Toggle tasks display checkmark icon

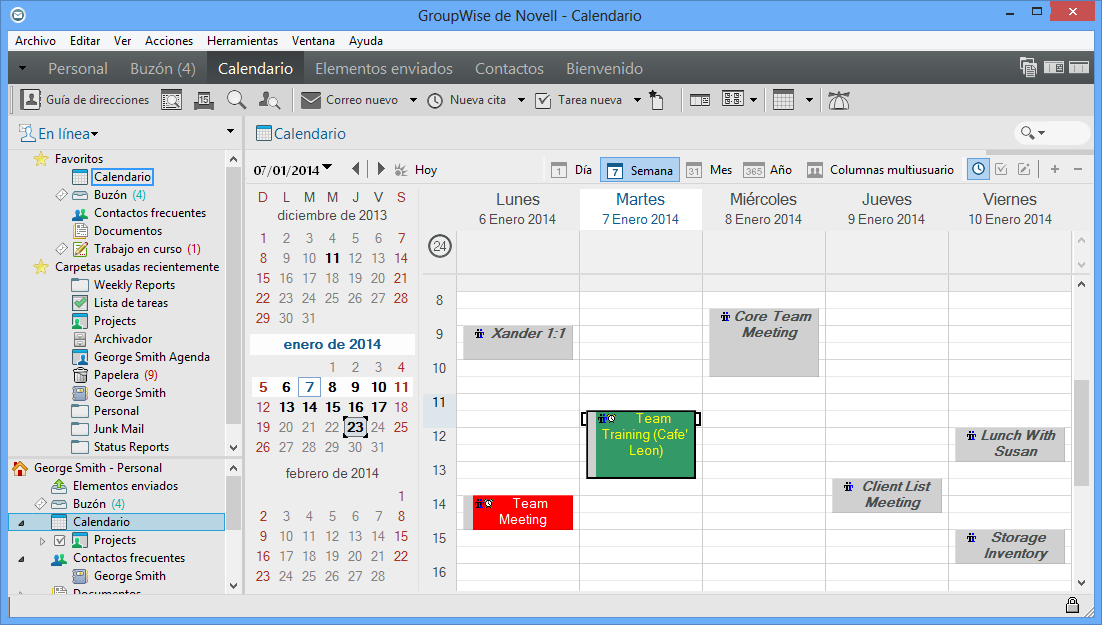coord(1001,169)
